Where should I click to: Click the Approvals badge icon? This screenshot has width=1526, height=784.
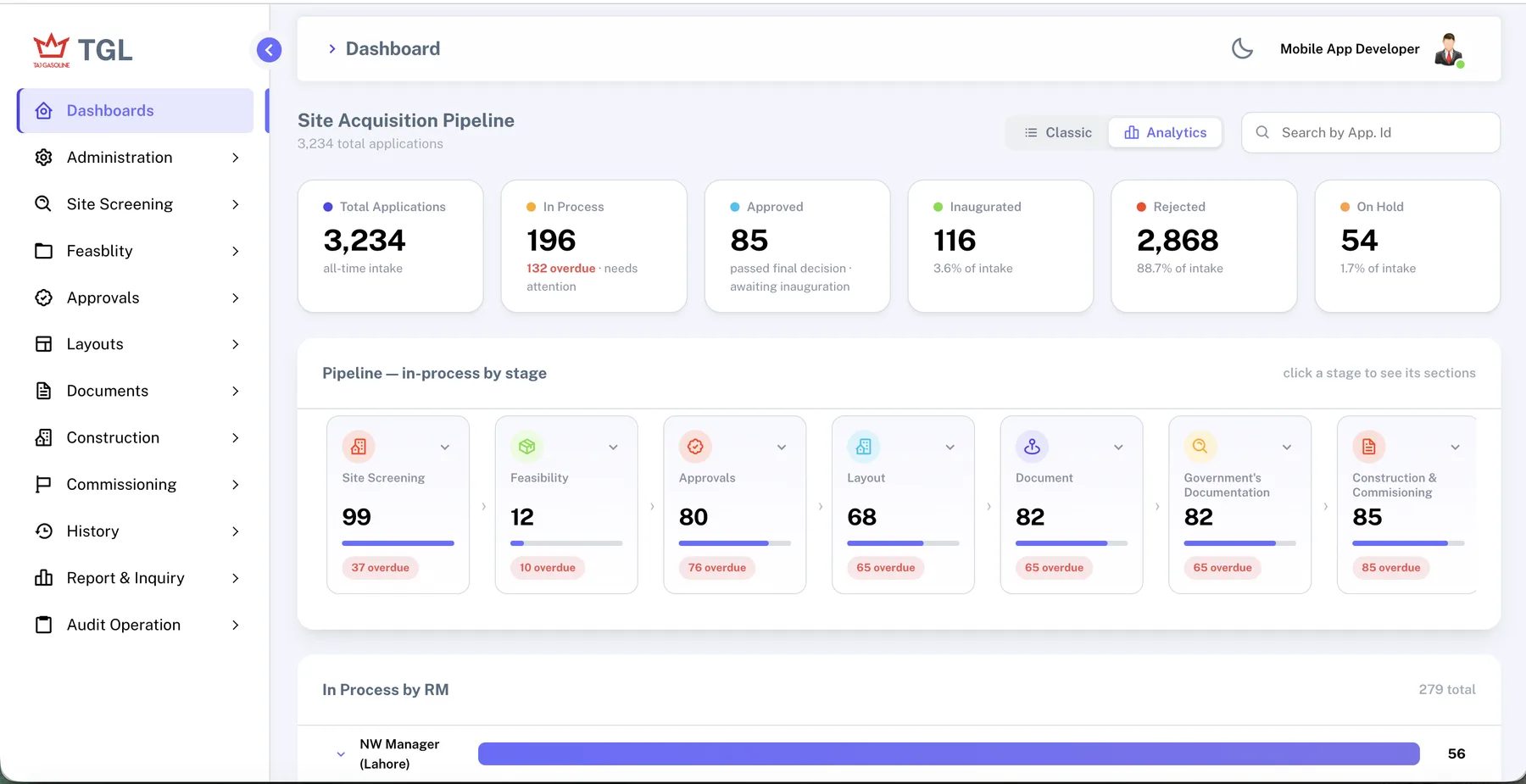point(44,297)
